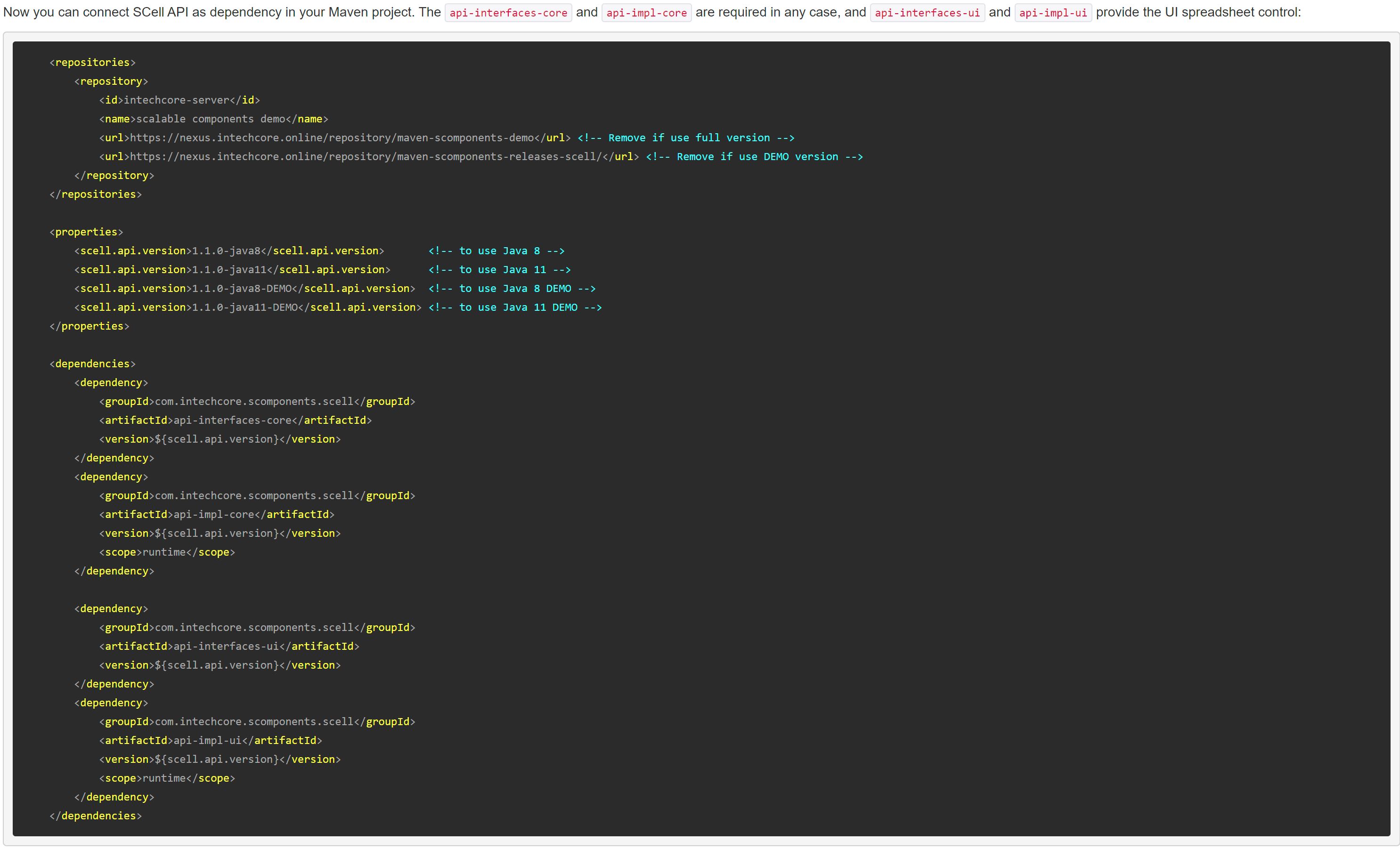Click the opening properties tag
This screenshot has width=1400, height=849.
(86, 232)
